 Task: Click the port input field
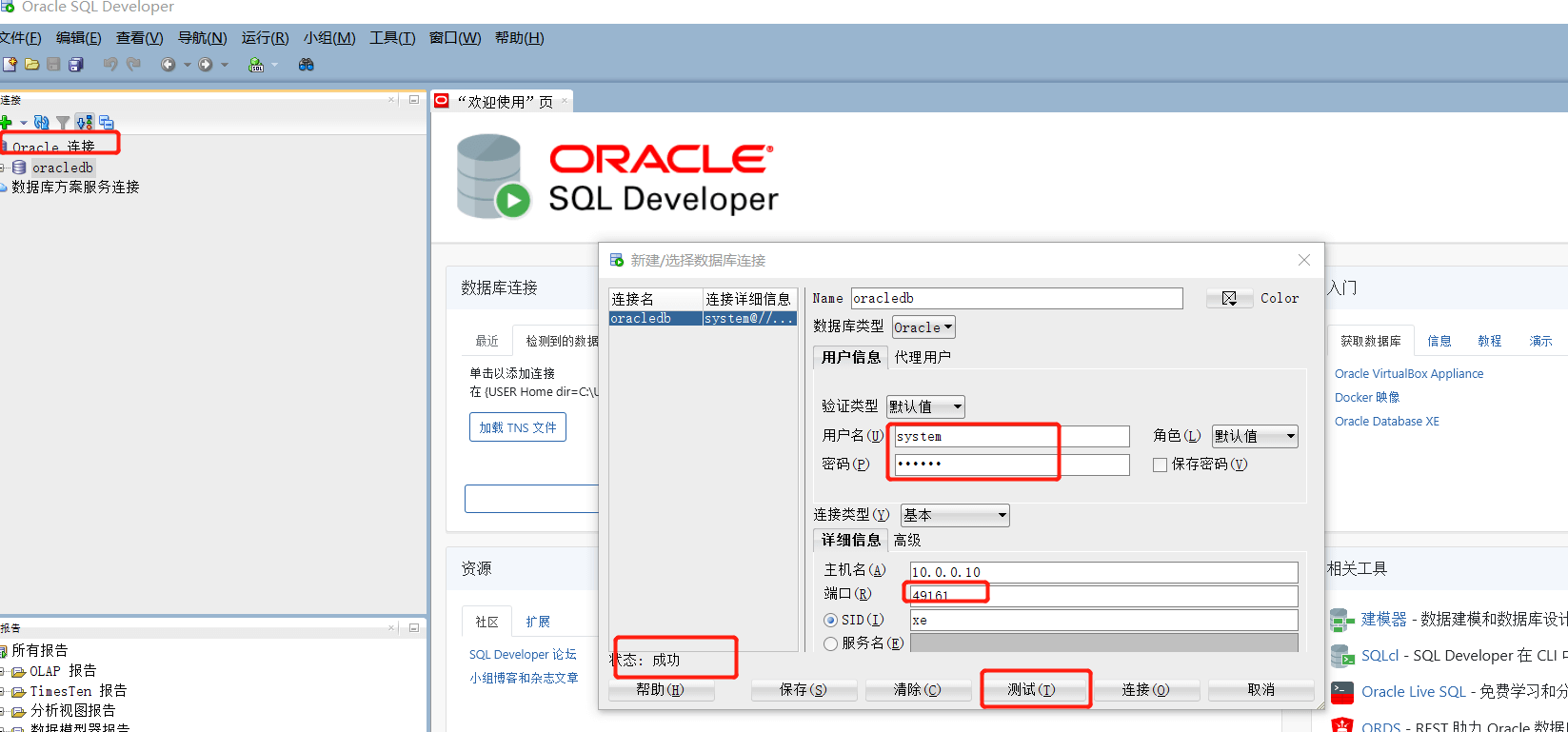pos(1104,596)
